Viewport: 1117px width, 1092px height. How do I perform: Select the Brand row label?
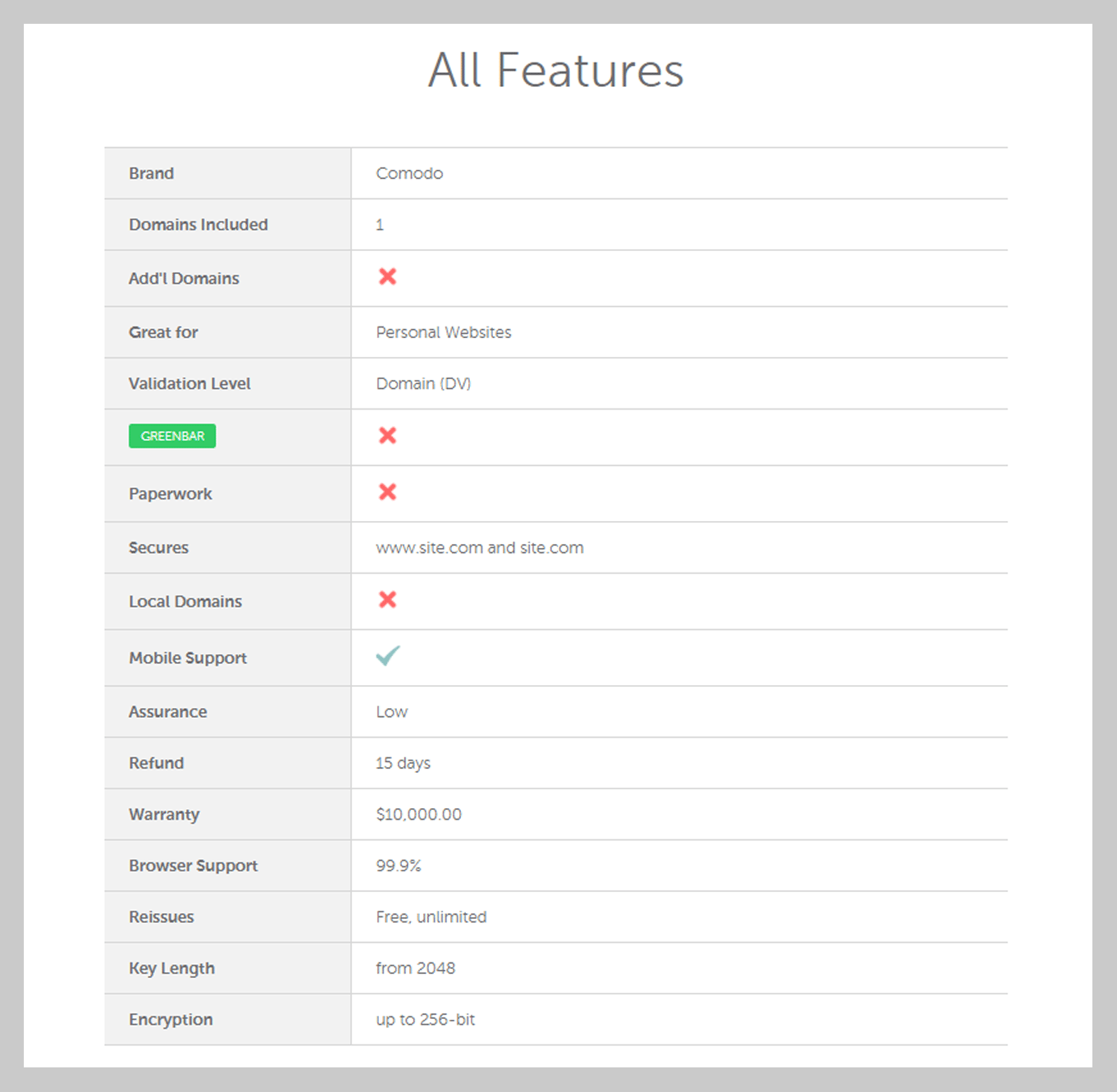click(151, 173)
